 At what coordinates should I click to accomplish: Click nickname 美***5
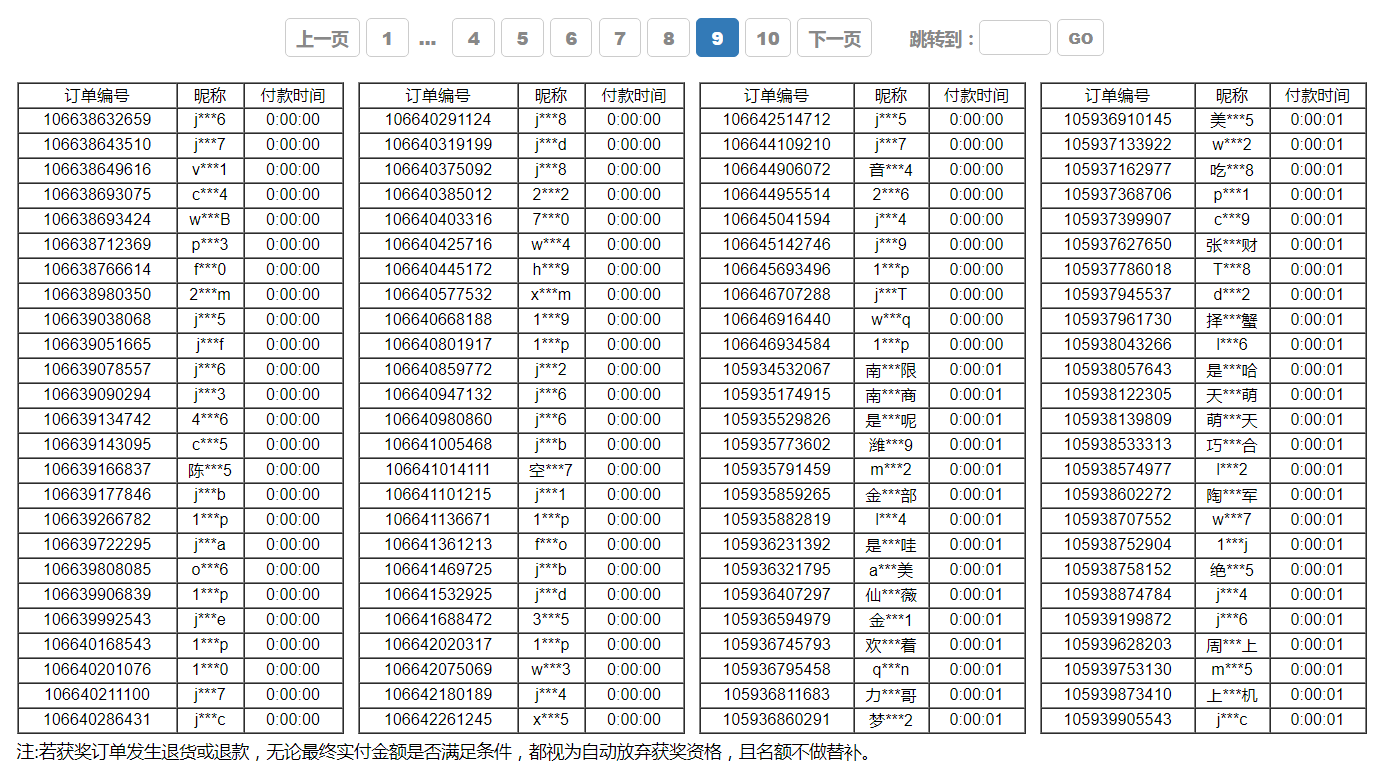click(1232, 120)
